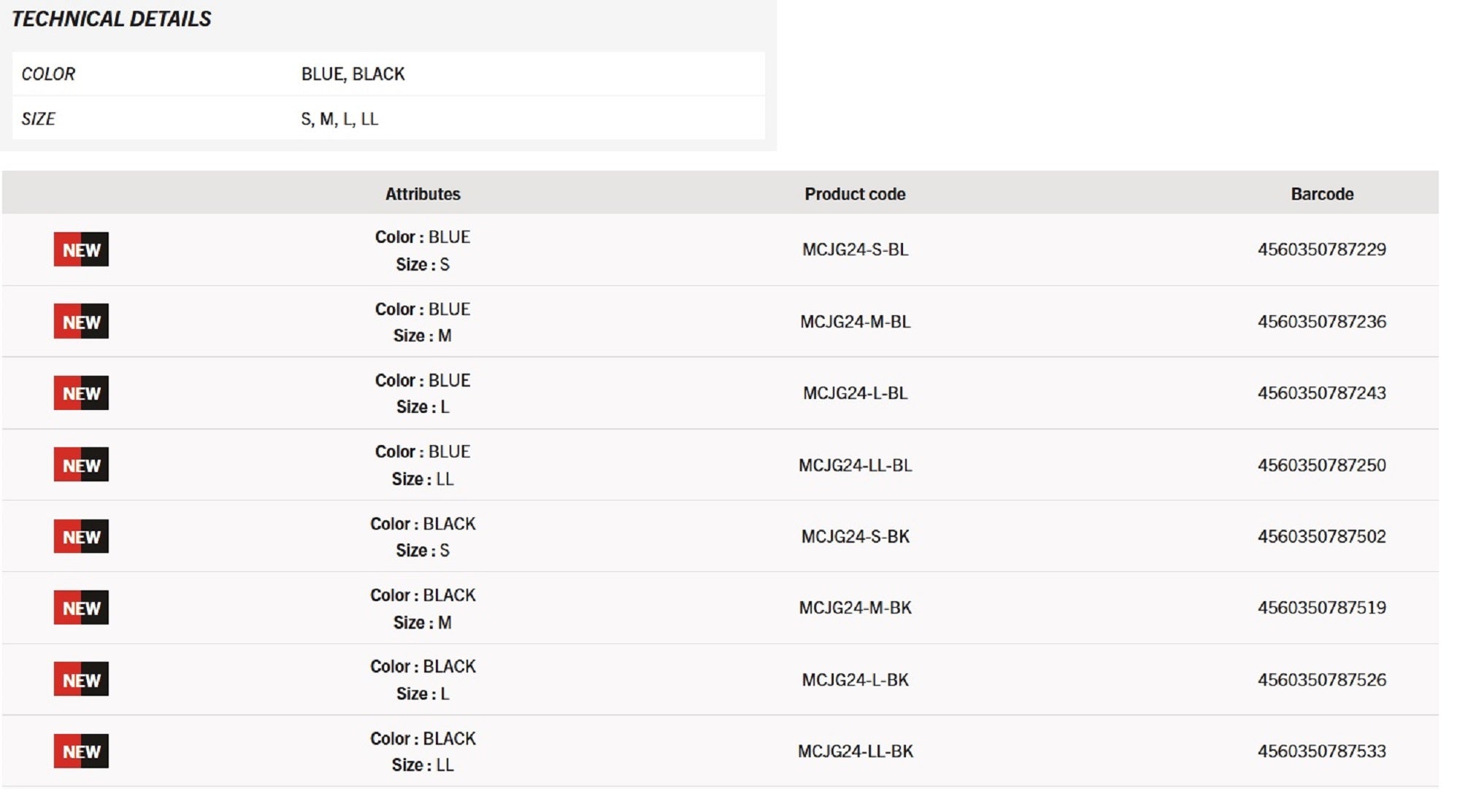The width and height of the screenshot is (1460, 812).
Task: Click the NEW badge beside MCJG24-M-BL
Action: click(x=81, y=321)
